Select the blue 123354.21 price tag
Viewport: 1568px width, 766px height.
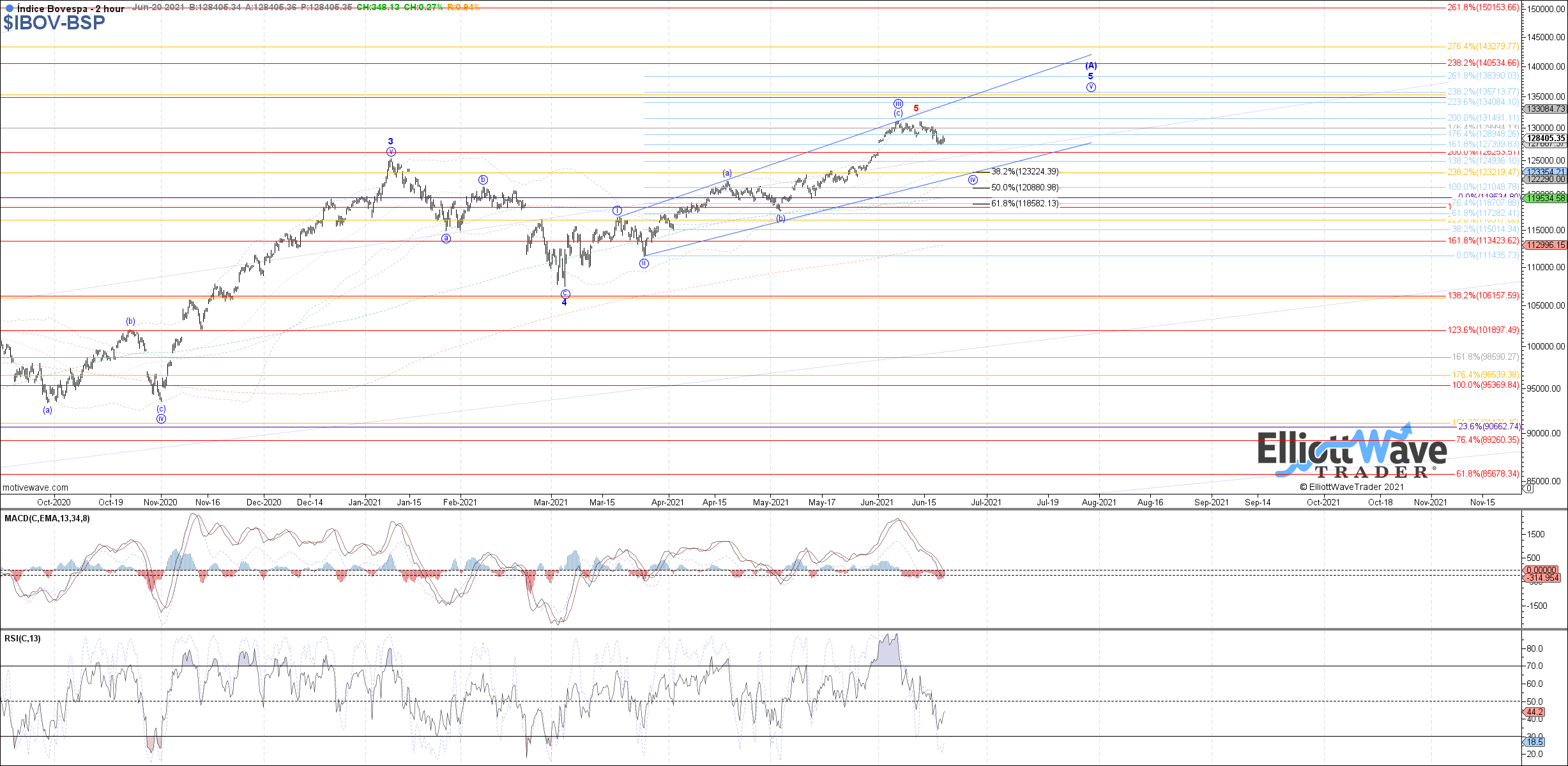pyautogui.click(x=1545, y=172)
